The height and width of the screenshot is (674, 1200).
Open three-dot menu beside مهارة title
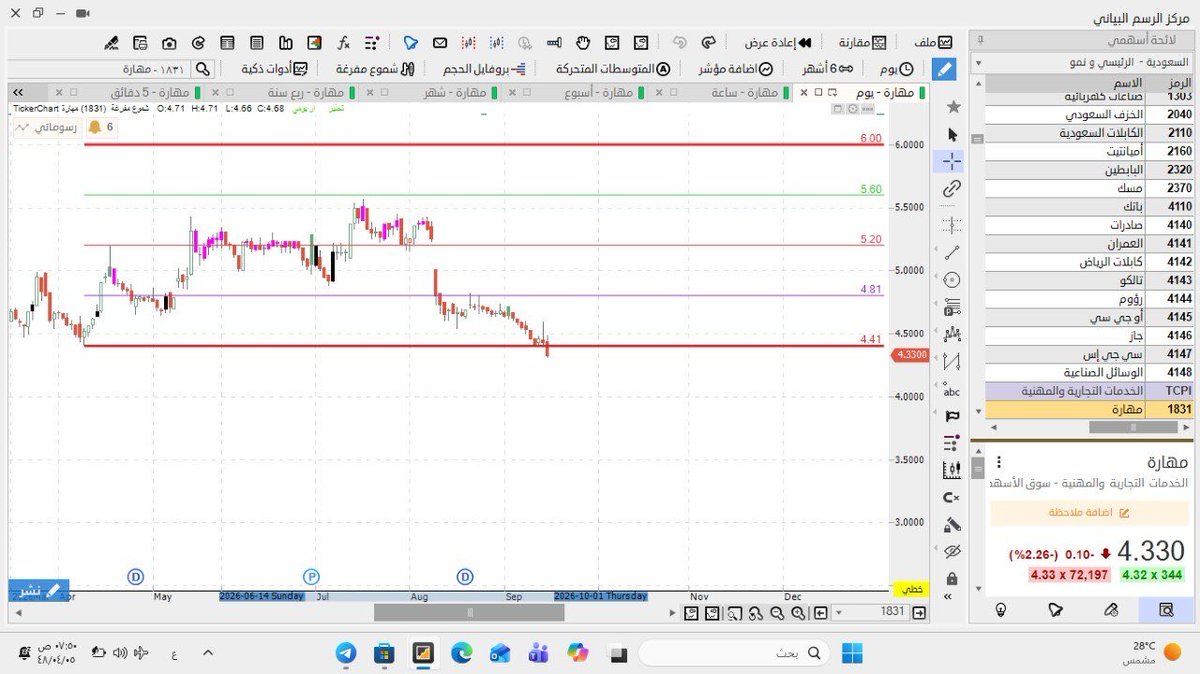click(x=997, y=464)
